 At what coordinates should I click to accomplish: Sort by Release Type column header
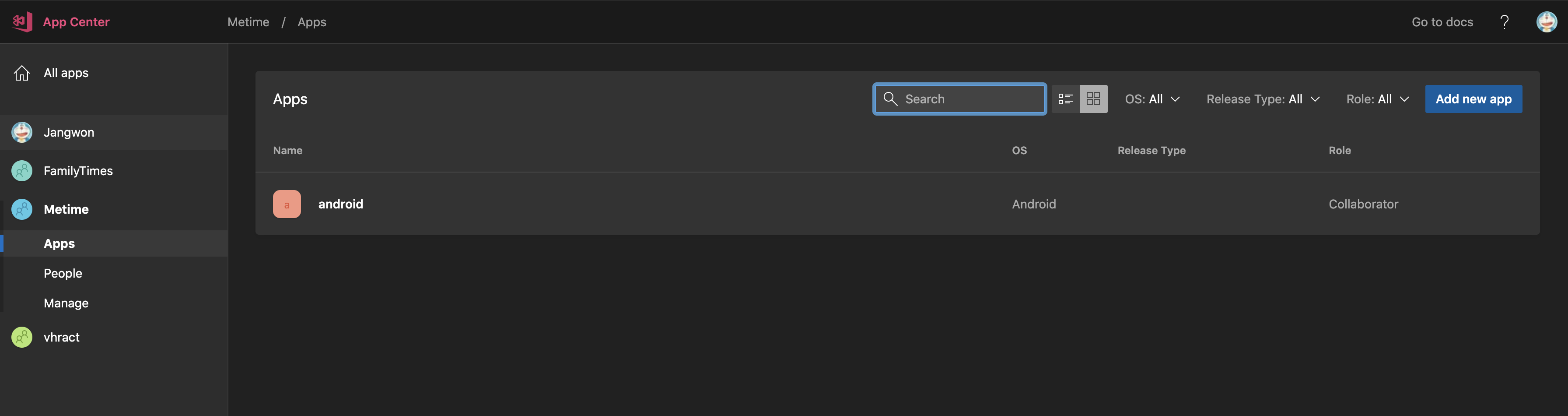click(x=1151, y=151)
